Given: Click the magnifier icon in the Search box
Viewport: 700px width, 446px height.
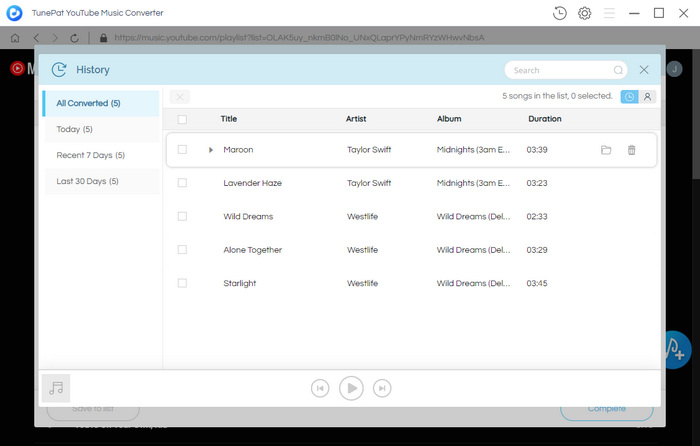Looking at the screenshot, I should point(618,70).
